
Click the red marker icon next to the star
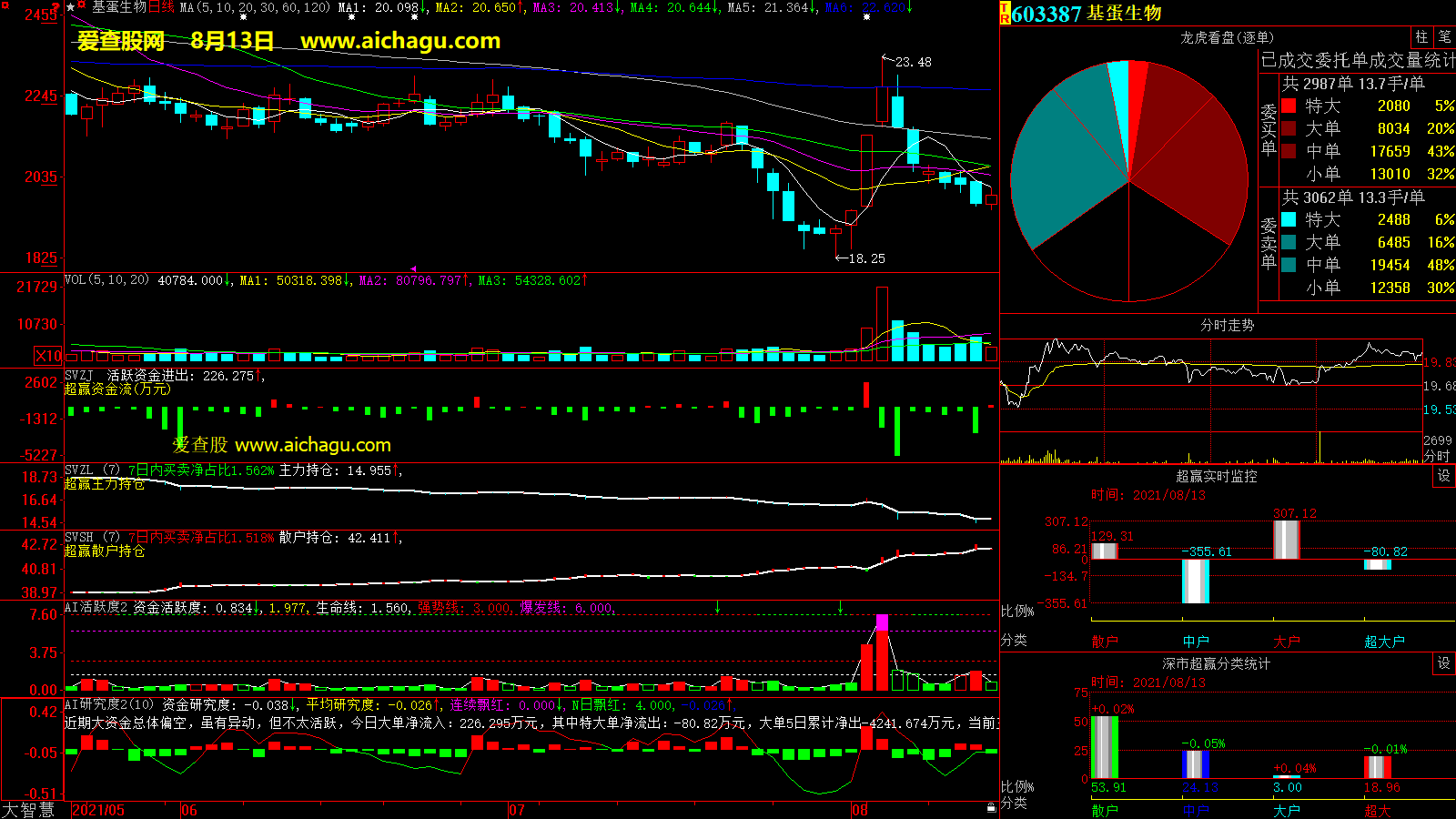83,7
